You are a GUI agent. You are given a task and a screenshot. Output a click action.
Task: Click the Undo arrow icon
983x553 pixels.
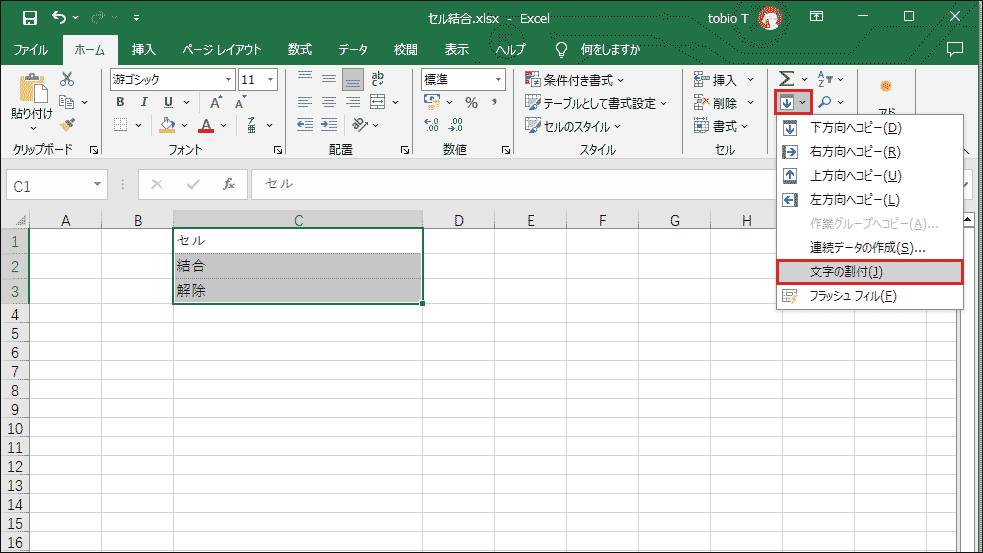[59, 18]
